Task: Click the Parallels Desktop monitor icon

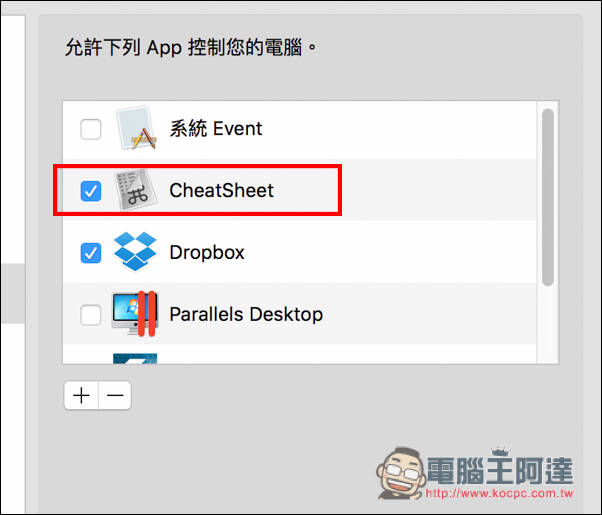Action: (x=135, y=314)
